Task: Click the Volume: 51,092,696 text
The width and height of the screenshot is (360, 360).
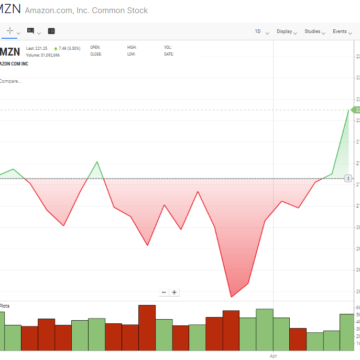Action: pos(43,55)
